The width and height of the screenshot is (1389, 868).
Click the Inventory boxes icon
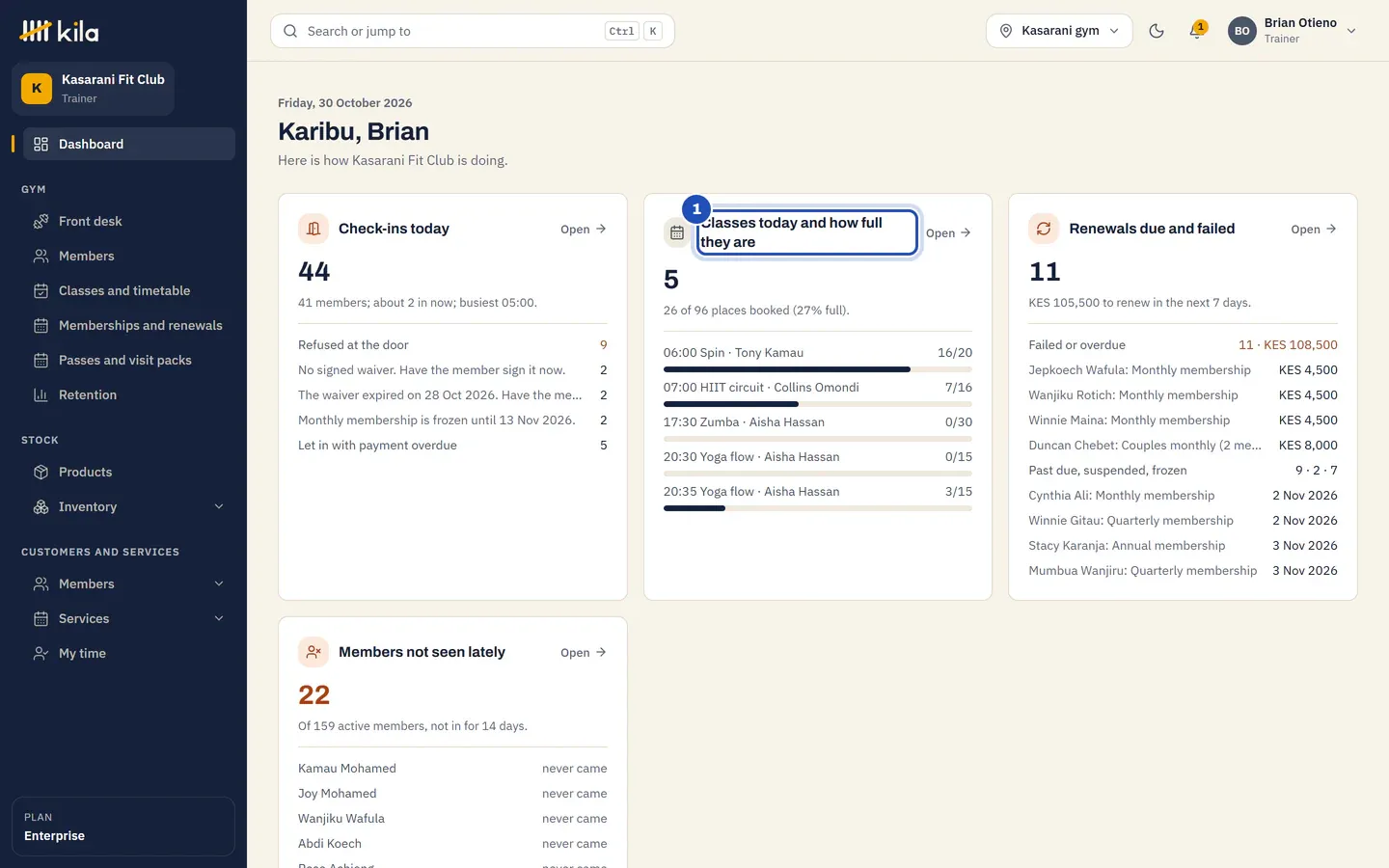(41, 506)
